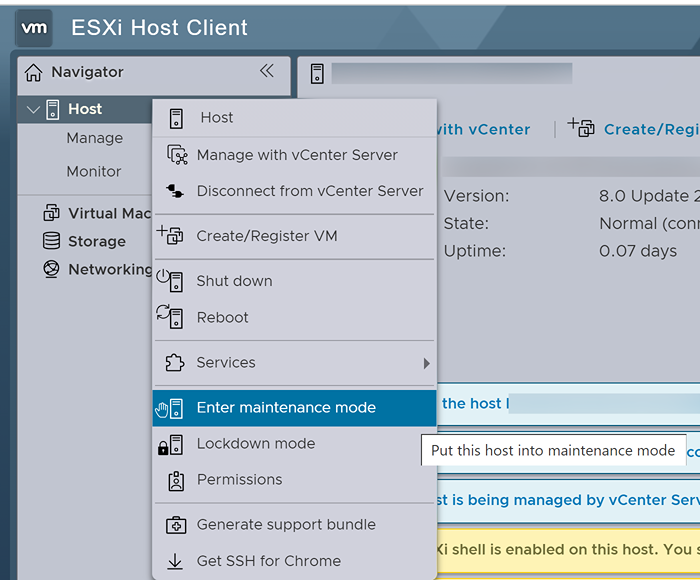Screen dimensions: 700x580
Task: Click Get SSH for Chrome entry
Action: [268, 561]
